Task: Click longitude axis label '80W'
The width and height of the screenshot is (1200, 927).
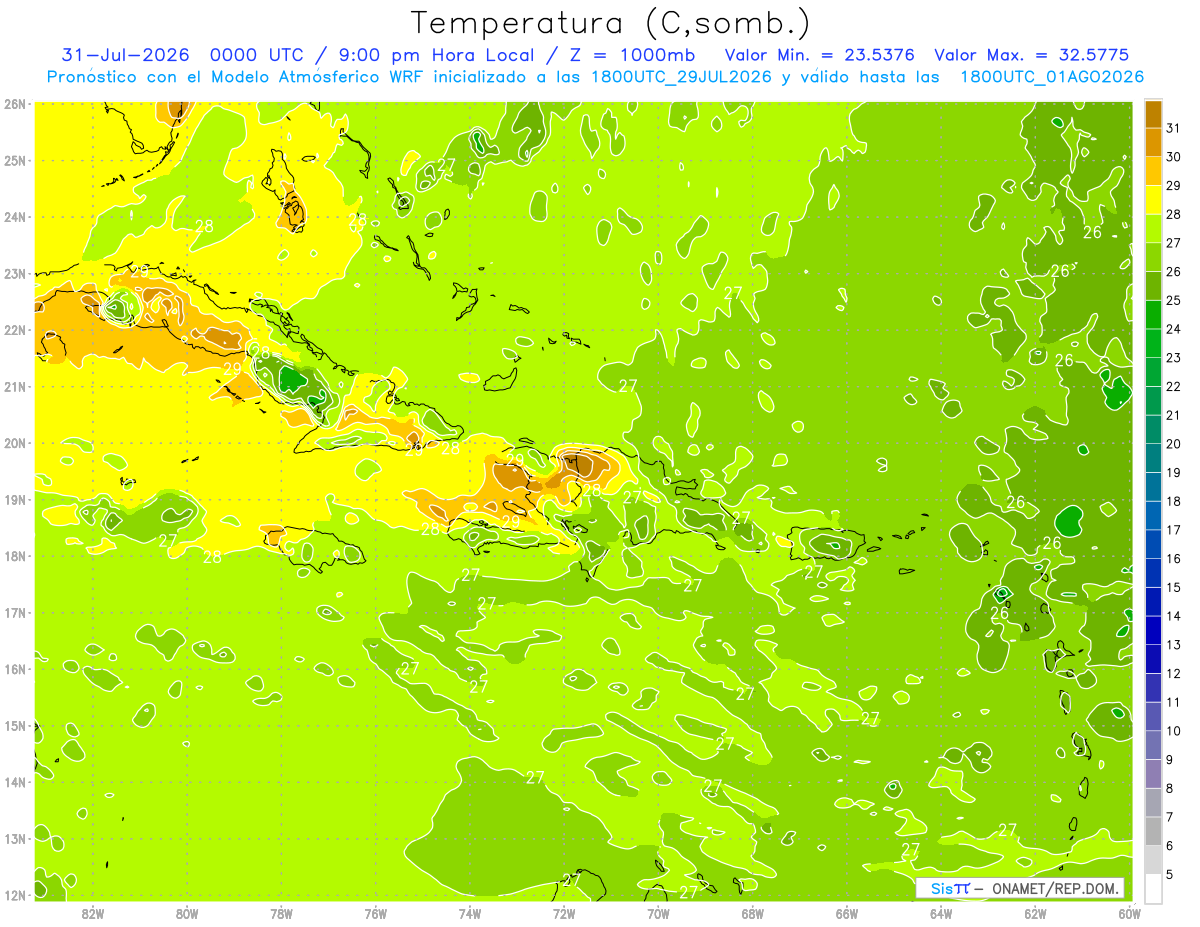Action: pyautogui.click(x=187, y=913)
